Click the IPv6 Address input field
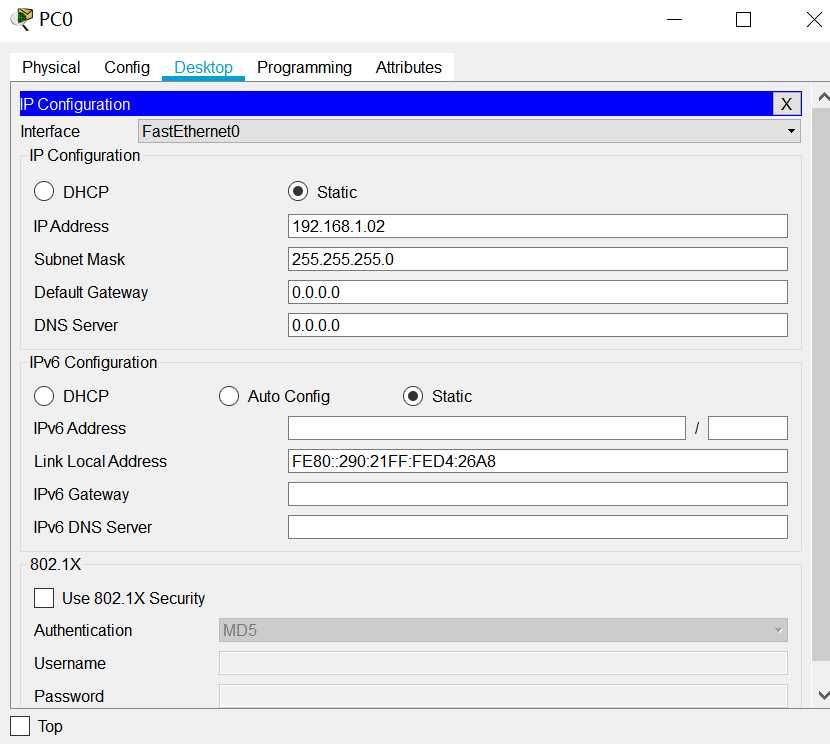Screen dimensions: 830x744 point(486,428)
